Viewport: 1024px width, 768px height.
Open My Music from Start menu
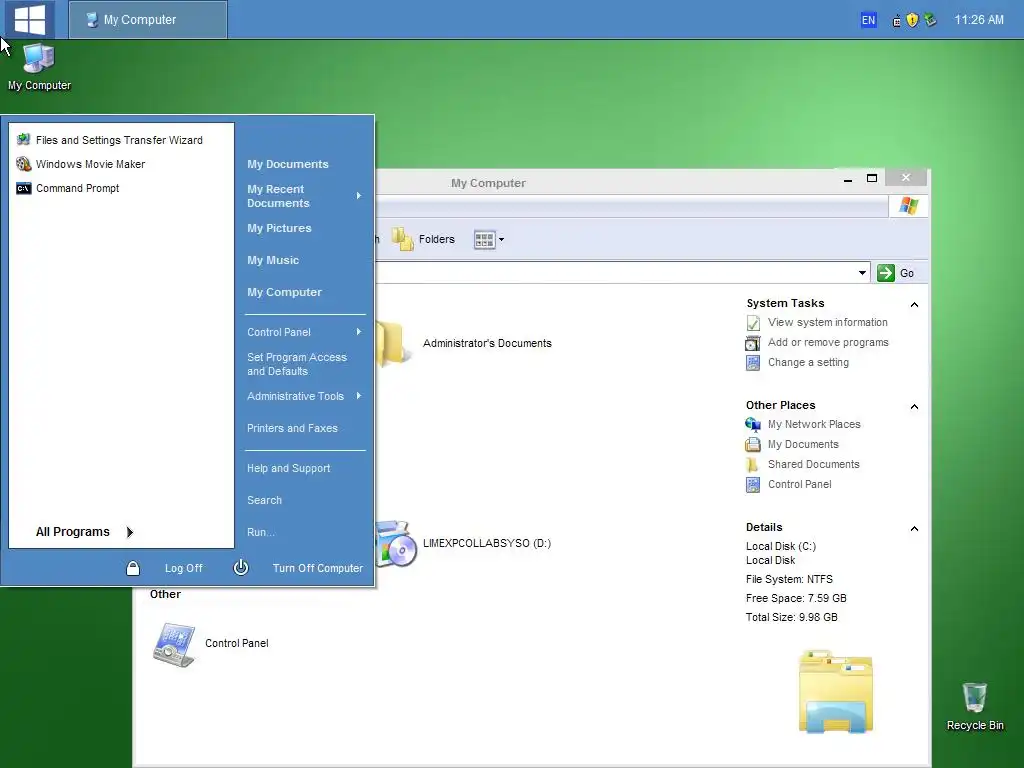[273, 261]
